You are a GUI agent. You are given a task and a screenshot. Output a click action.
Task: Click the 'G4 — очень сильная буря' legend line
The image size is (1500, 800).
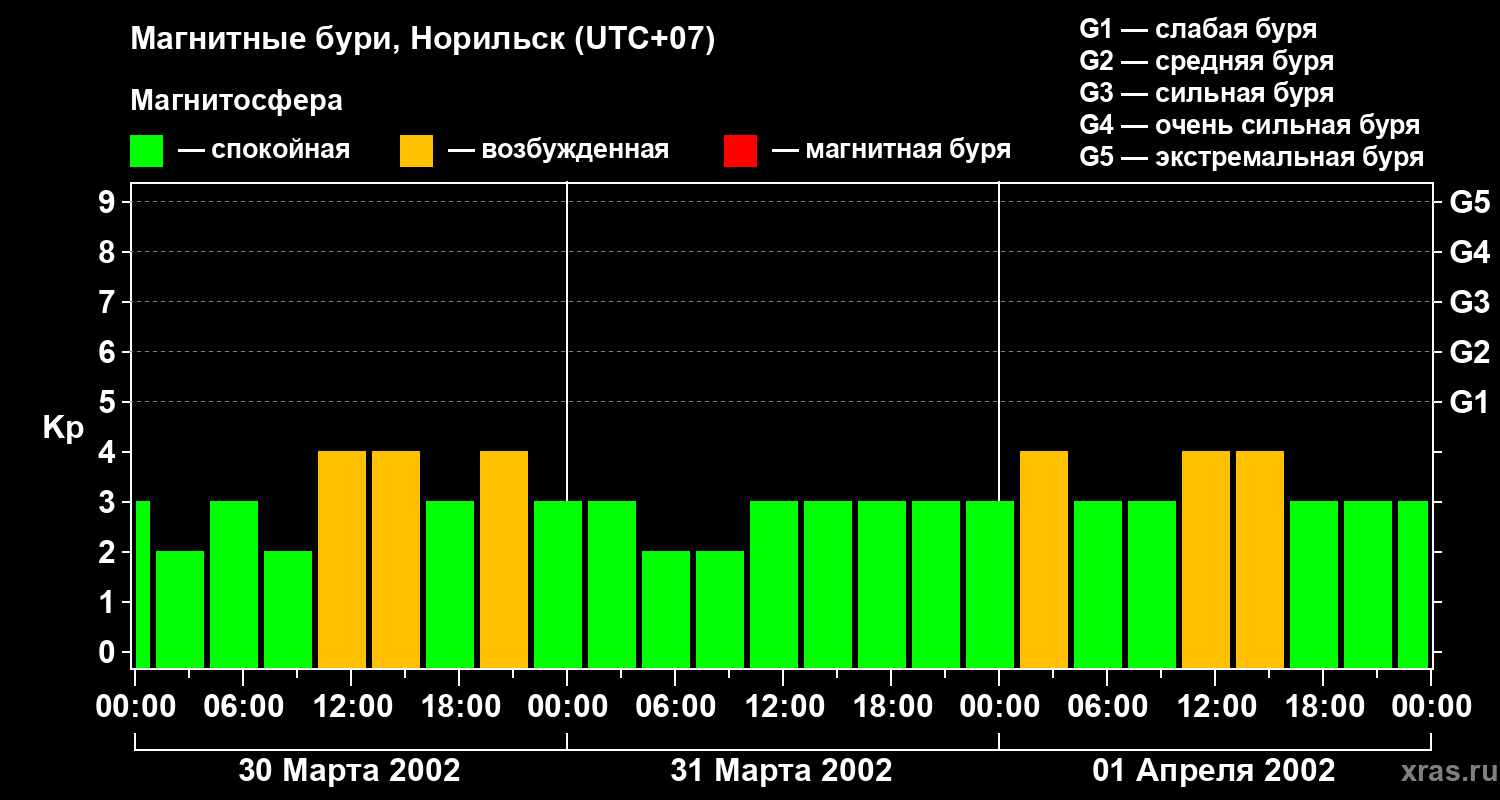pos(1250,125)
